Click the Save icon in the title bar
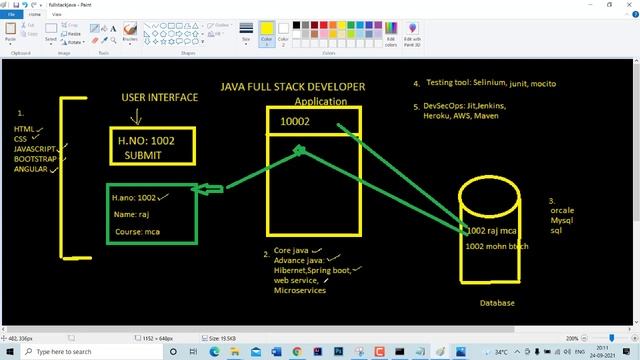This screenshot has height=360, width=640. [x=16, y=5]
